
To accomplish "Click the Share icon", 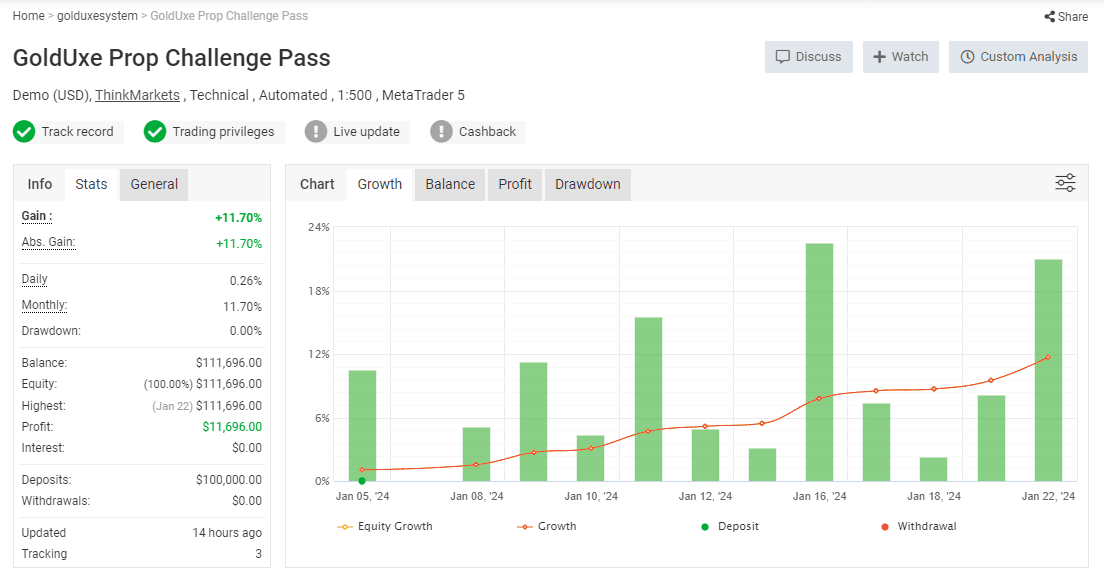I will pos(1049,16).
